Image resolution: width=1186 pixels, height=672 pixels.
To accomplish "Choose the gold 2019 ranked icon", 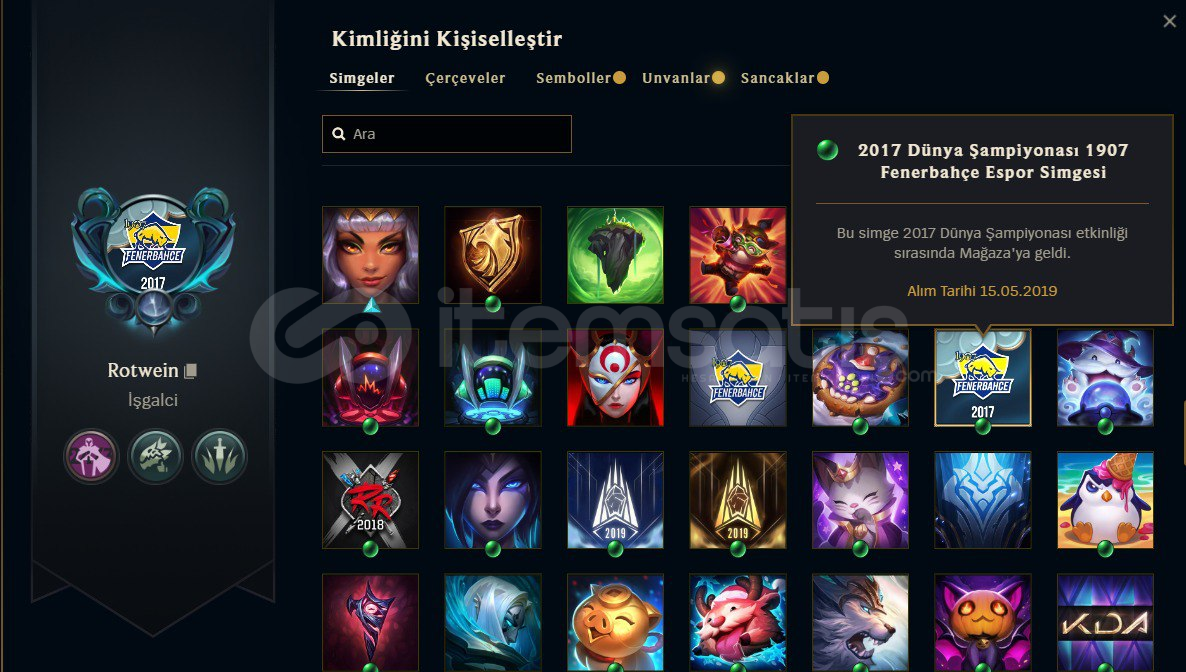I will coord(737,500).
